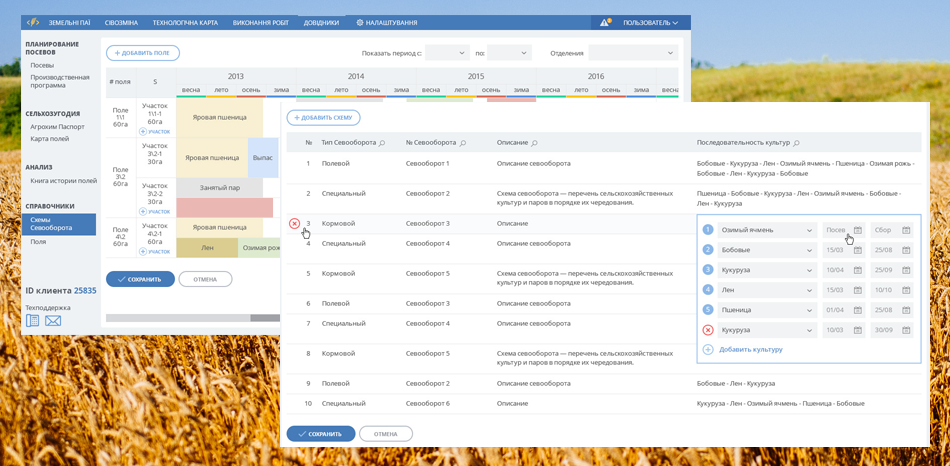Image resolution: width=950 pixels, height=466 pixels.
Task: Click the number 1 badge beside Озимый ячмень
Action: tap(708, 230)
